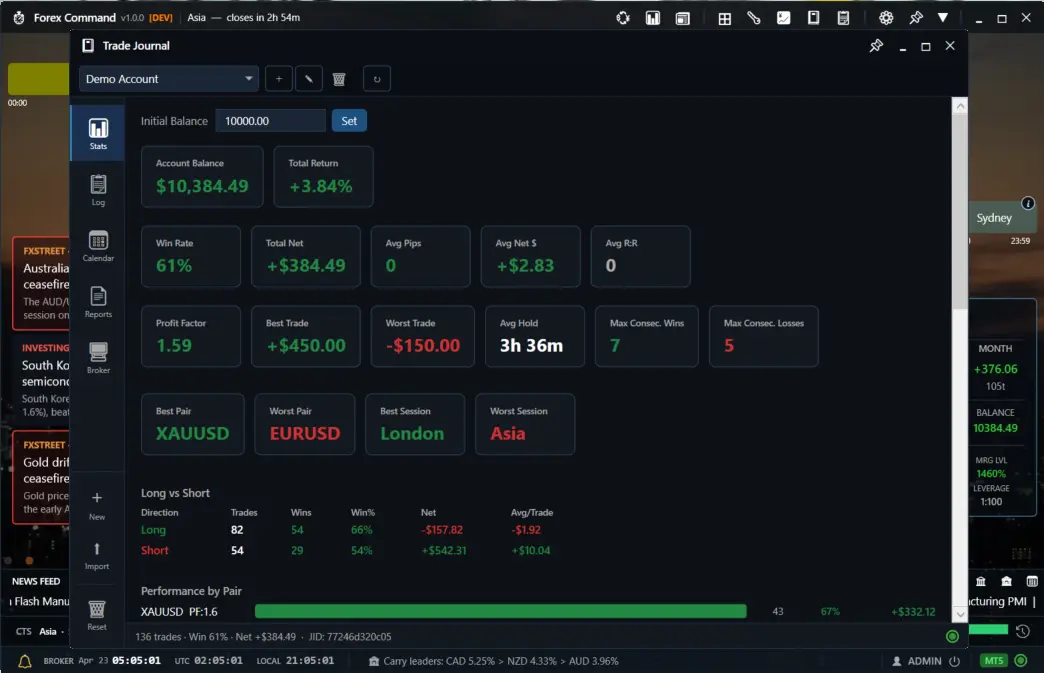This screenshot has height=673, width=1044.
Task: Click the Worst Pair EURUSD card
Action: 304,425
